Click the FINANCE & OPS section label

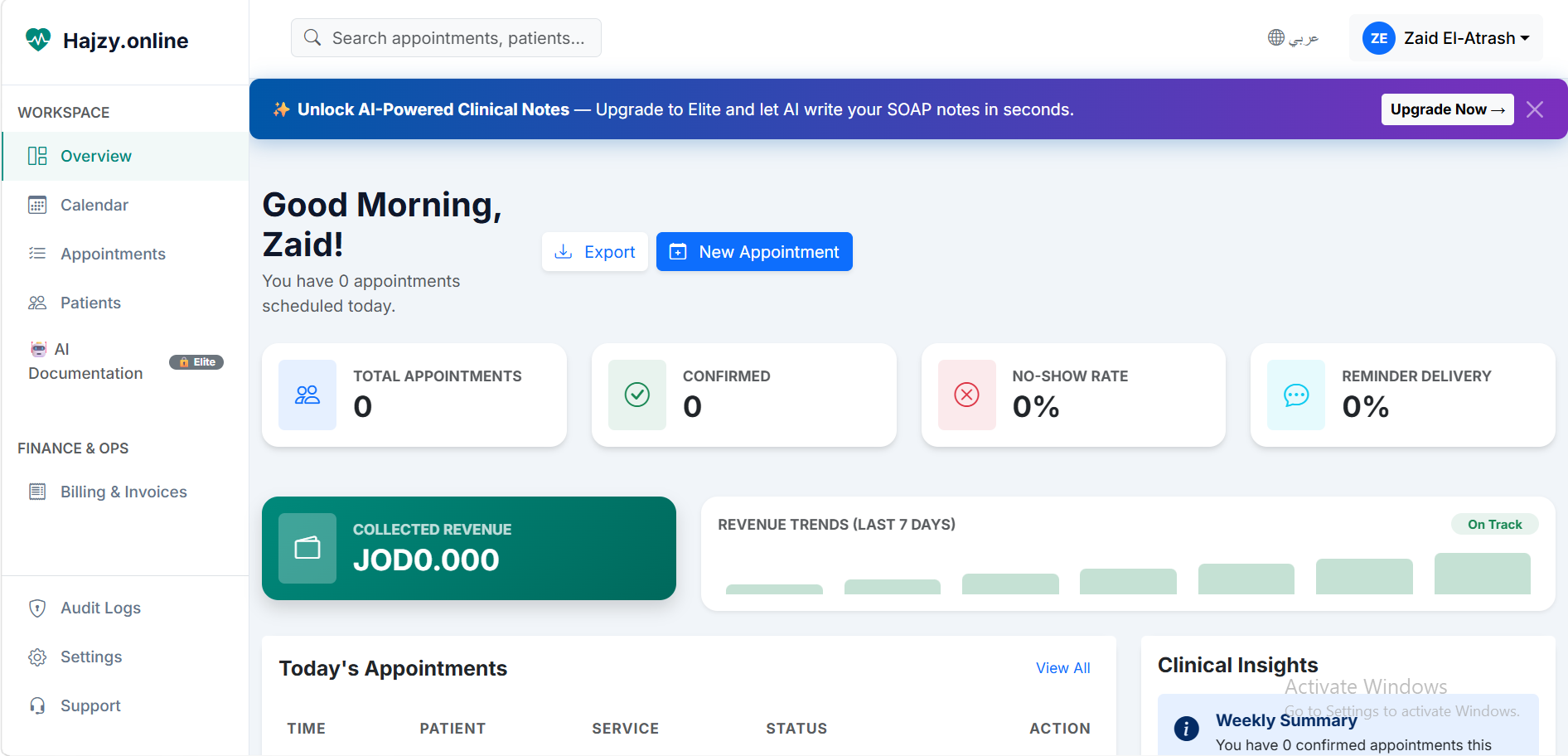click(x=73, y=448)
